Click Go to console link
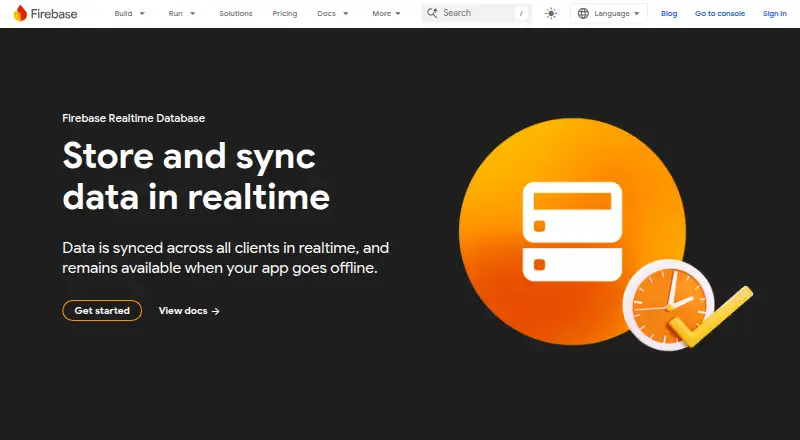800x440 pixels. pyautogui.click(x=720, y=14)
